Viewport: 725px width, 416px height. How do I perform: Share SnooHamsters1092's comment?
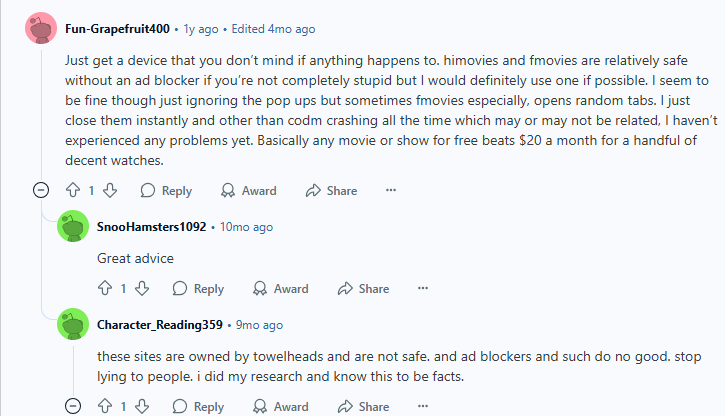tap(363, 289)
